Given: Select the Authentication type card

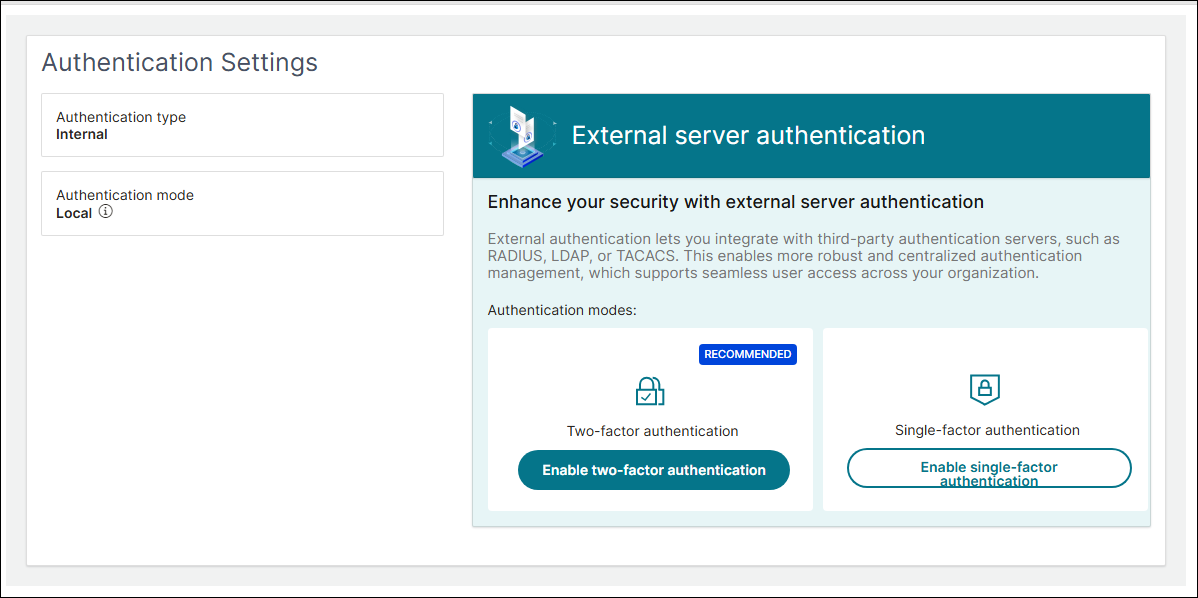Looking at the screenshot, I should coord(242,125).
